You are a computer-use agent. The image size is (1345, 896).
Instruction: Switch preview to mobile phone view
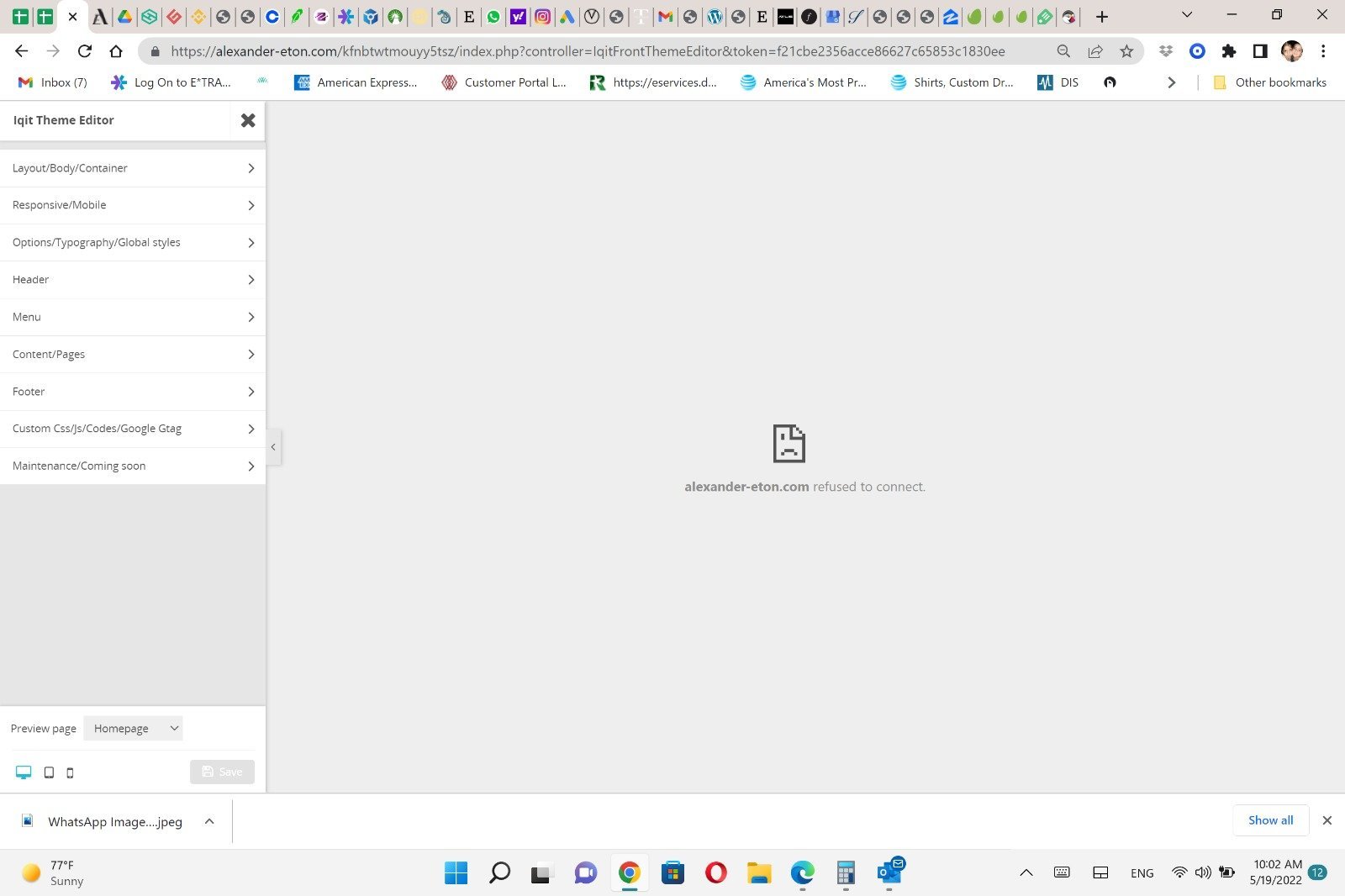[x=70, y=772]
